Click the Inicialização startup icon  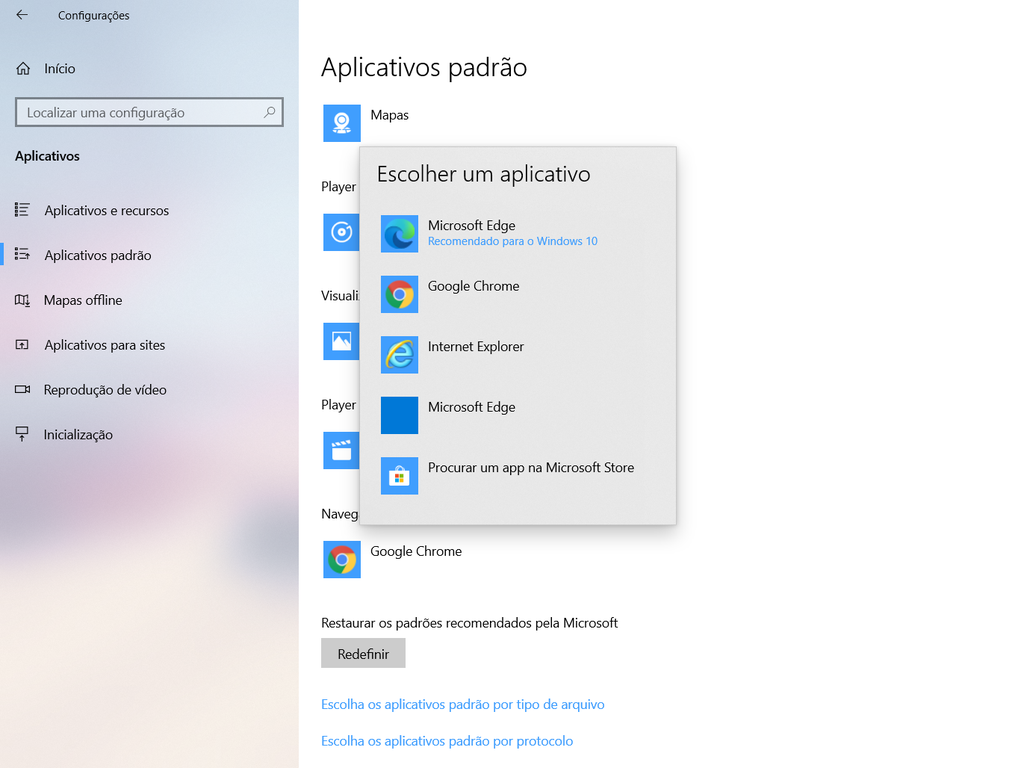point(22,434)
